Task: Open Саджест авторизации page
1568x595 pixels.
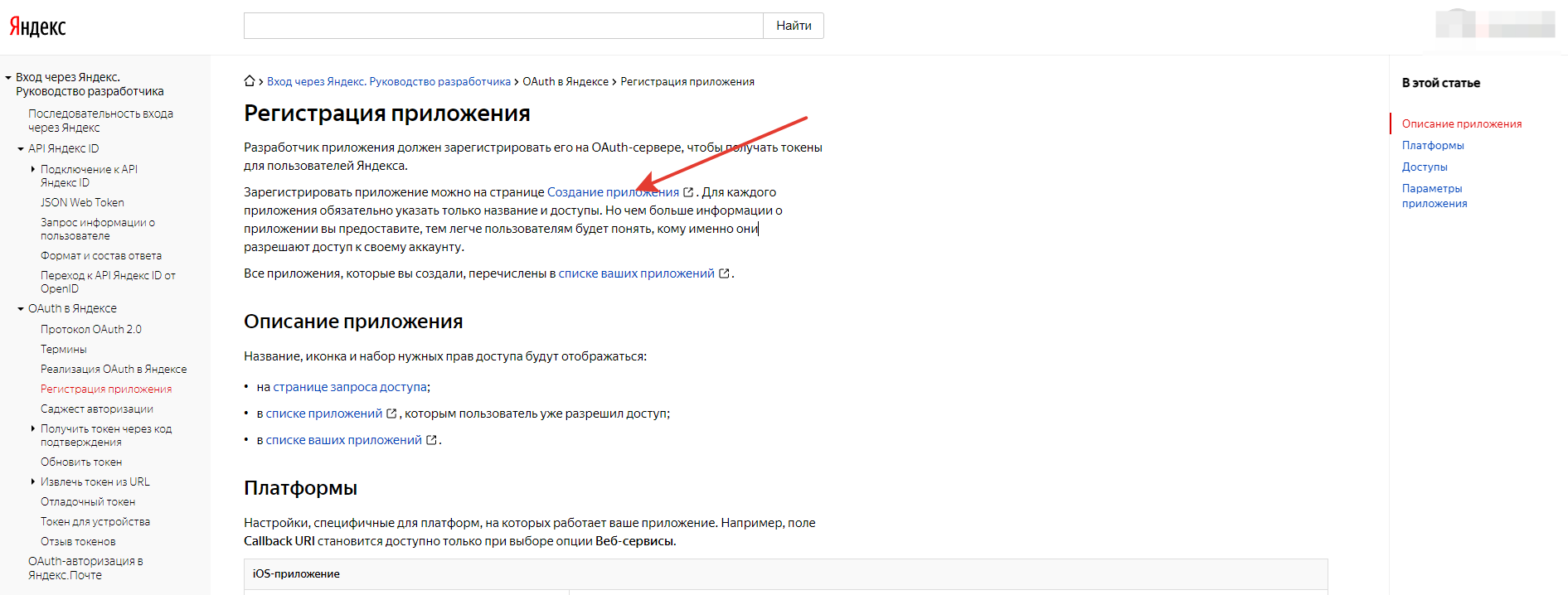Action: tap(97, 409)
